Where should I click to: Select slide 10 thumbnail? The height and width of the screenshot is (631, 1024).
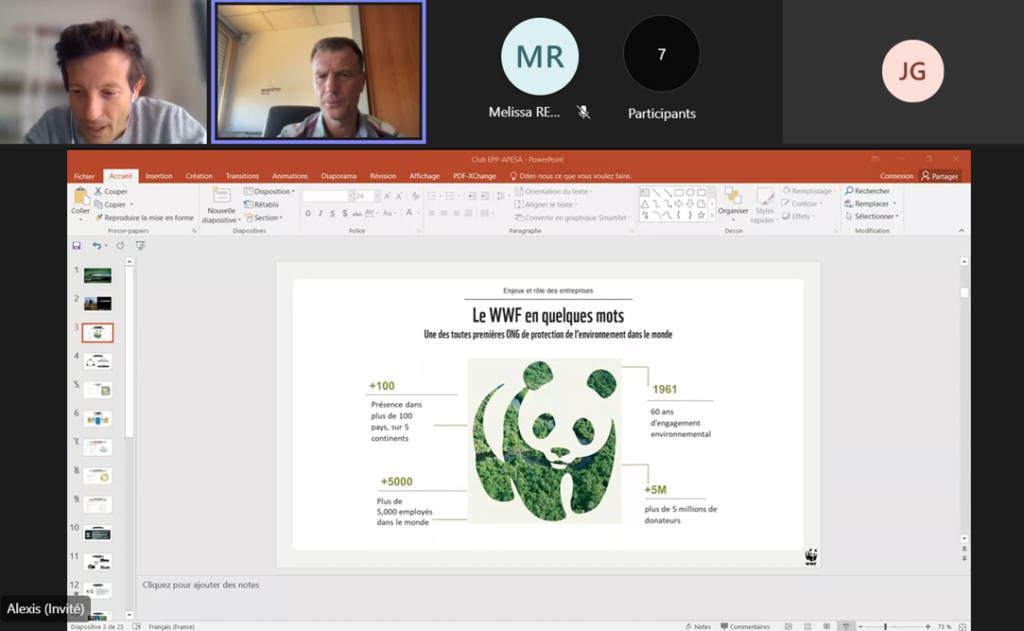[97, 534]
